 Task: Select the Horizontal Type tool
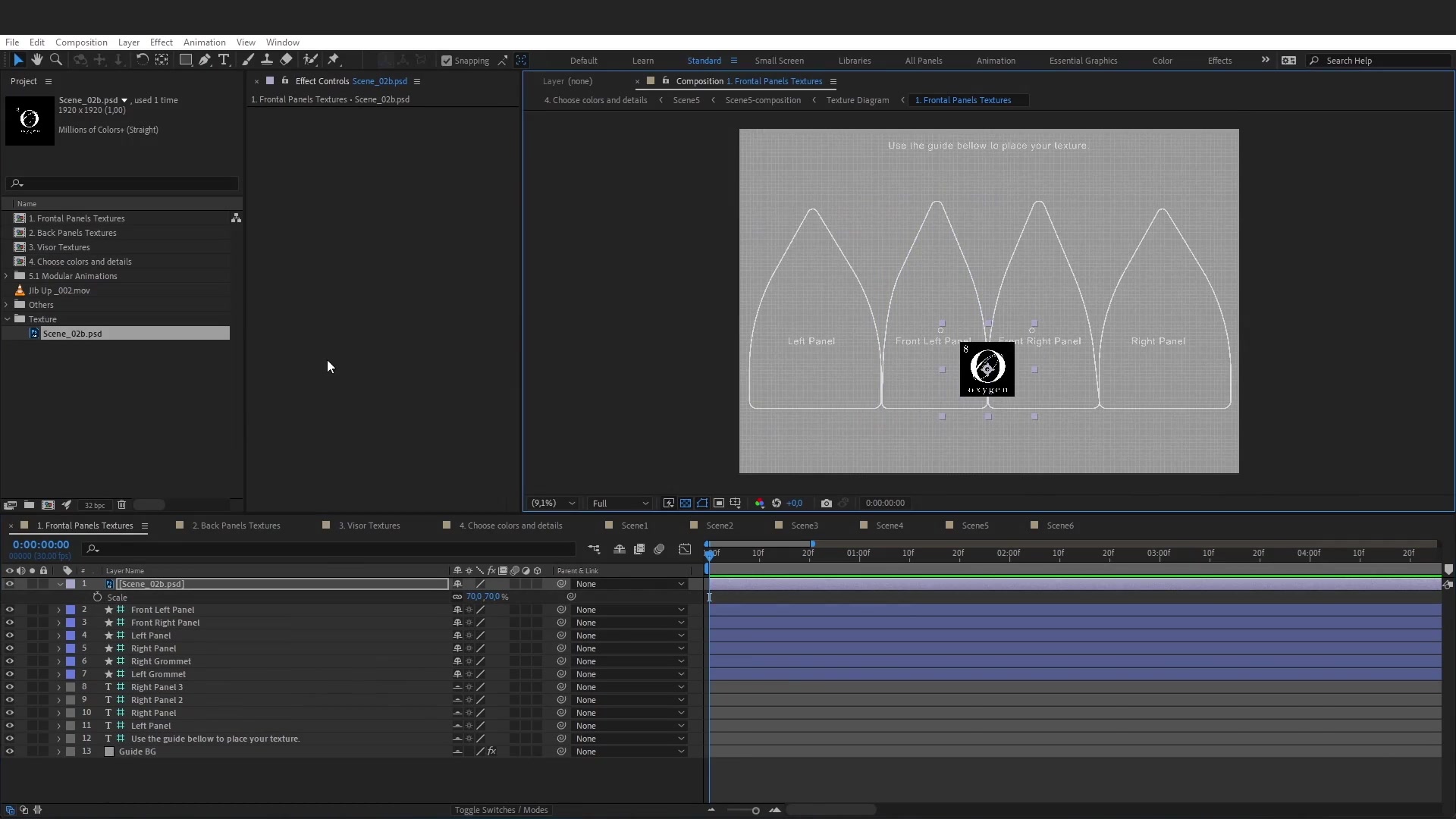[224, 60]
